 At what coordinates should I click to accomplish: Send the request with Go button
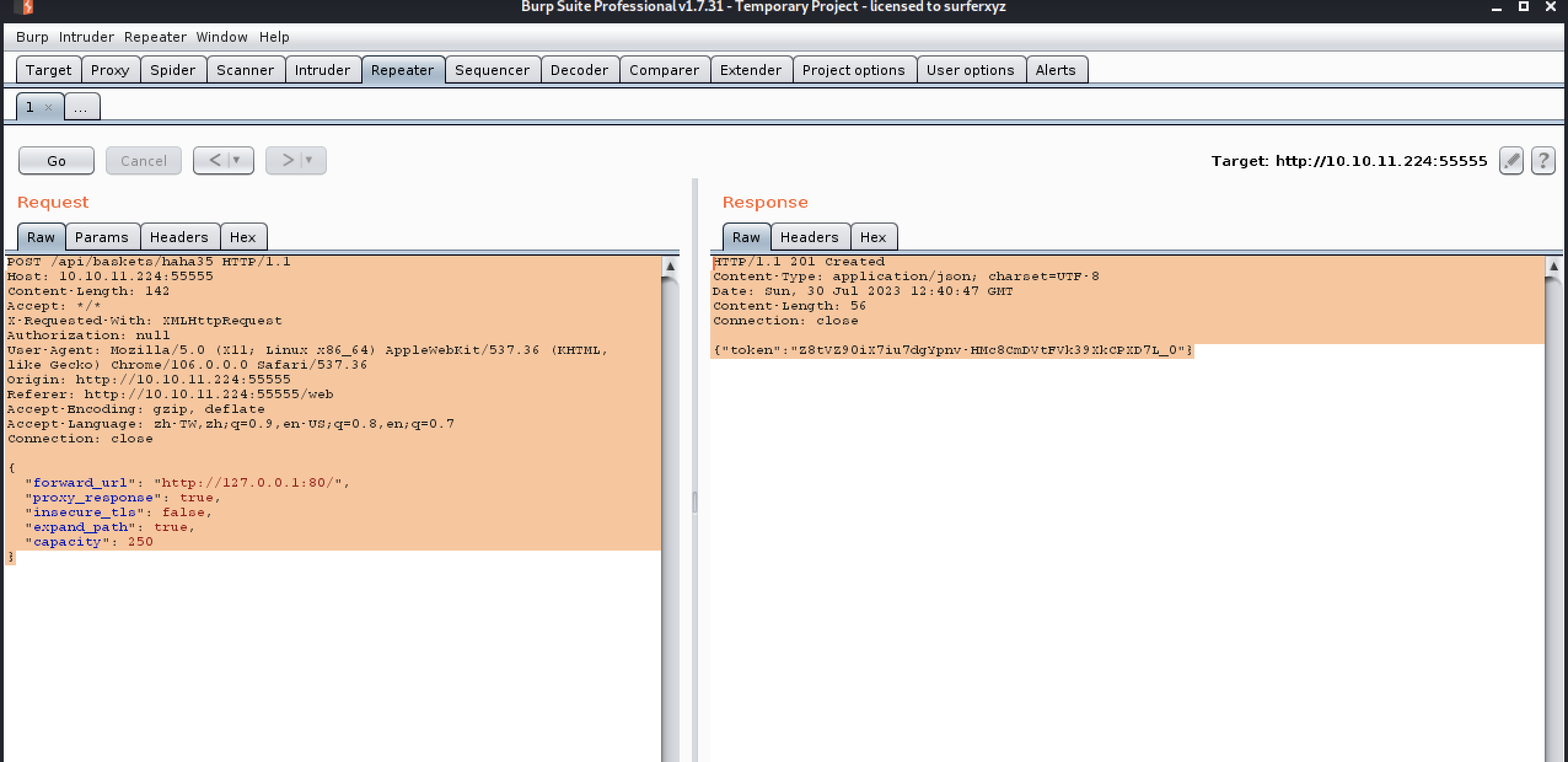pyautogui.click(x=57, y=160)
